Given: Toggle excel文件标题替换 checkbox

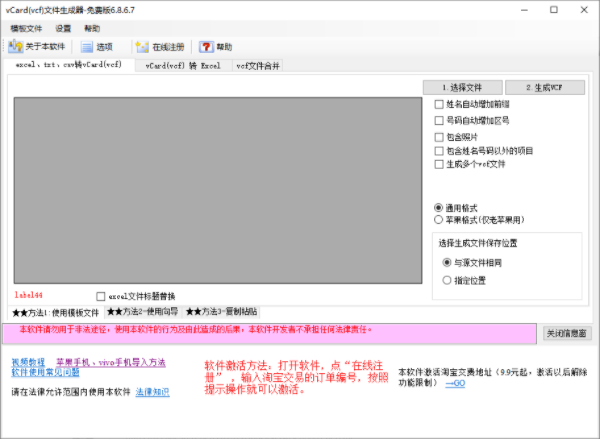Looking at the screenshot, I should click(100, 296).
